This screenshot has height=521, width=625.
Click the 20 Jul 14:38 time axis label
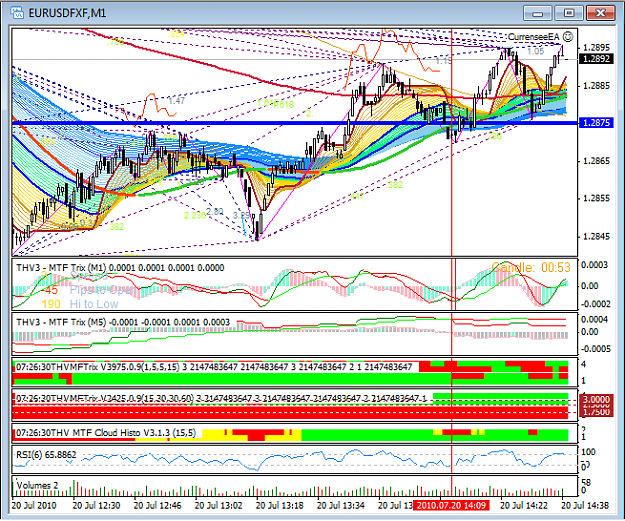click(585, 505)
